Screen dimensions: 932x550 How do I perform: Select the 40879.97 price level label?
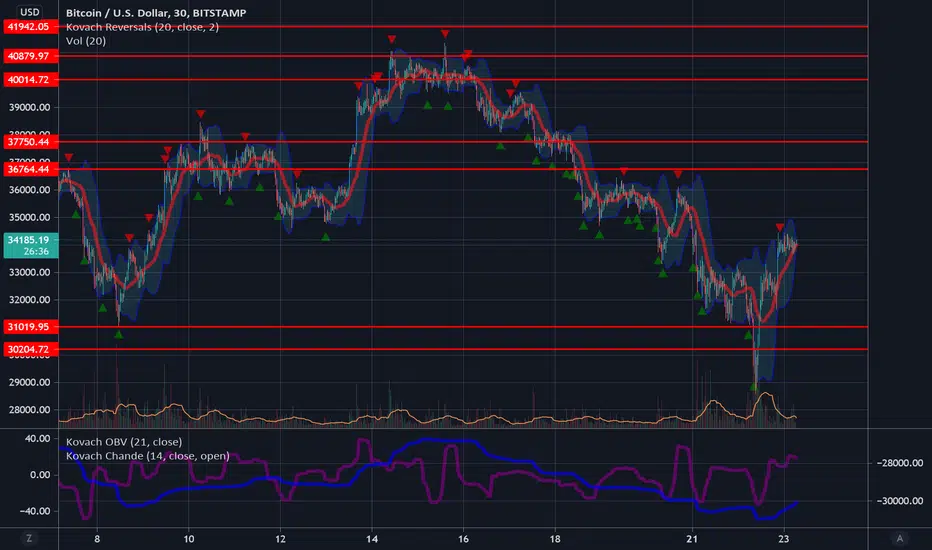tap(31, 56)
